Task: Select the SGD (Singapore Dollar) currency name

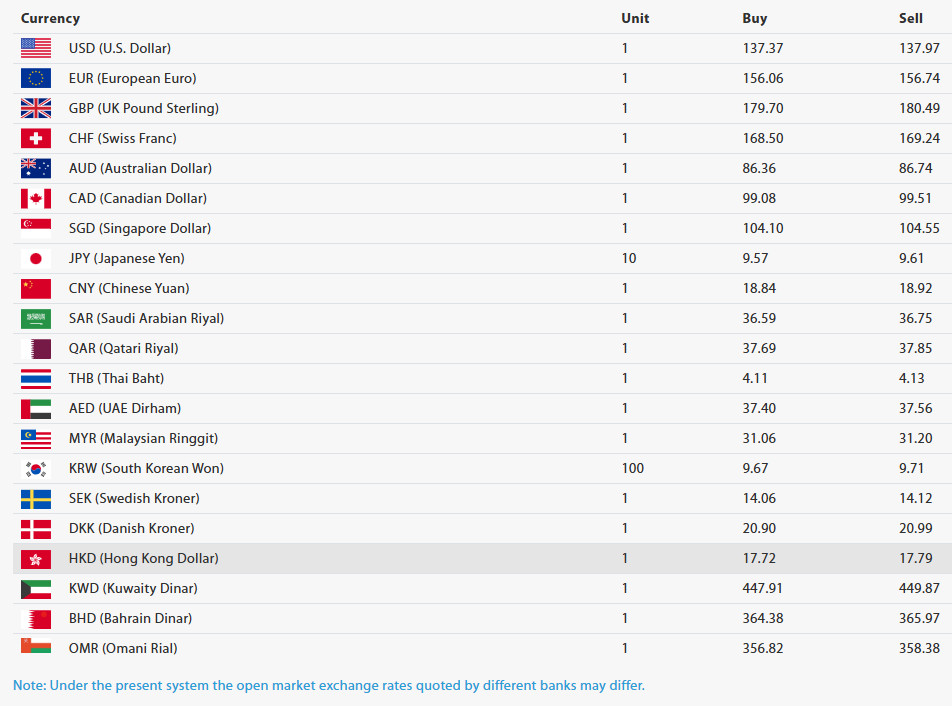Action: click(x=140, y=228)
